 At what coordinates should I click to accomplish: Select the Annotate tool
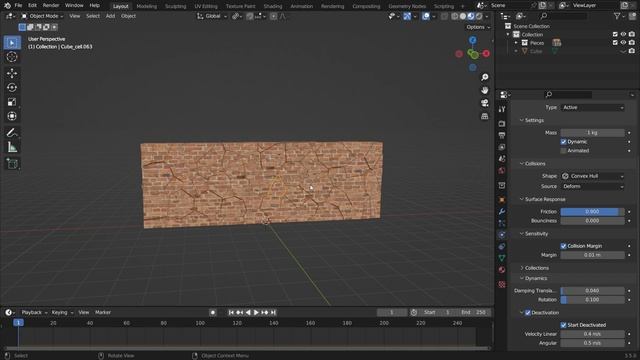pyautogui.click(x=12, y=133)
